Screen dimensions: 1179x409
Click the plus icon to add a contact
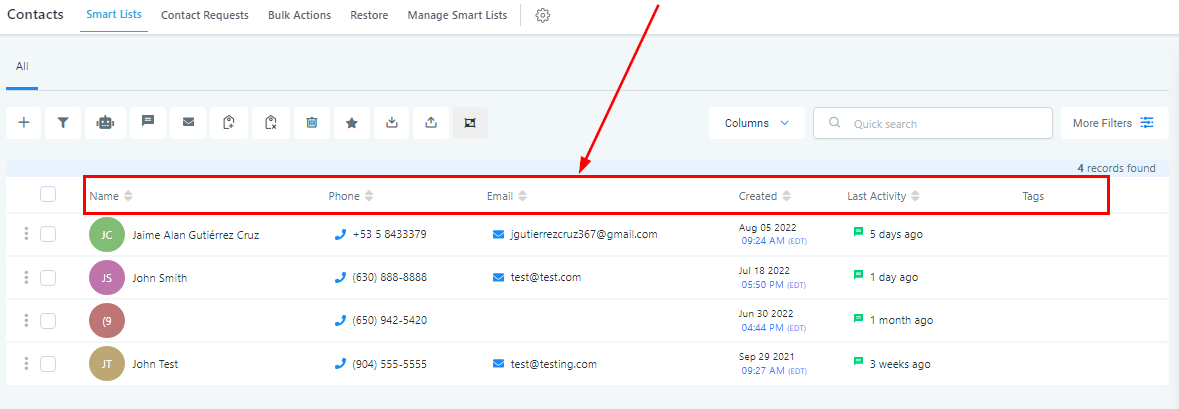pyautogui.click(x=24, y=123)
